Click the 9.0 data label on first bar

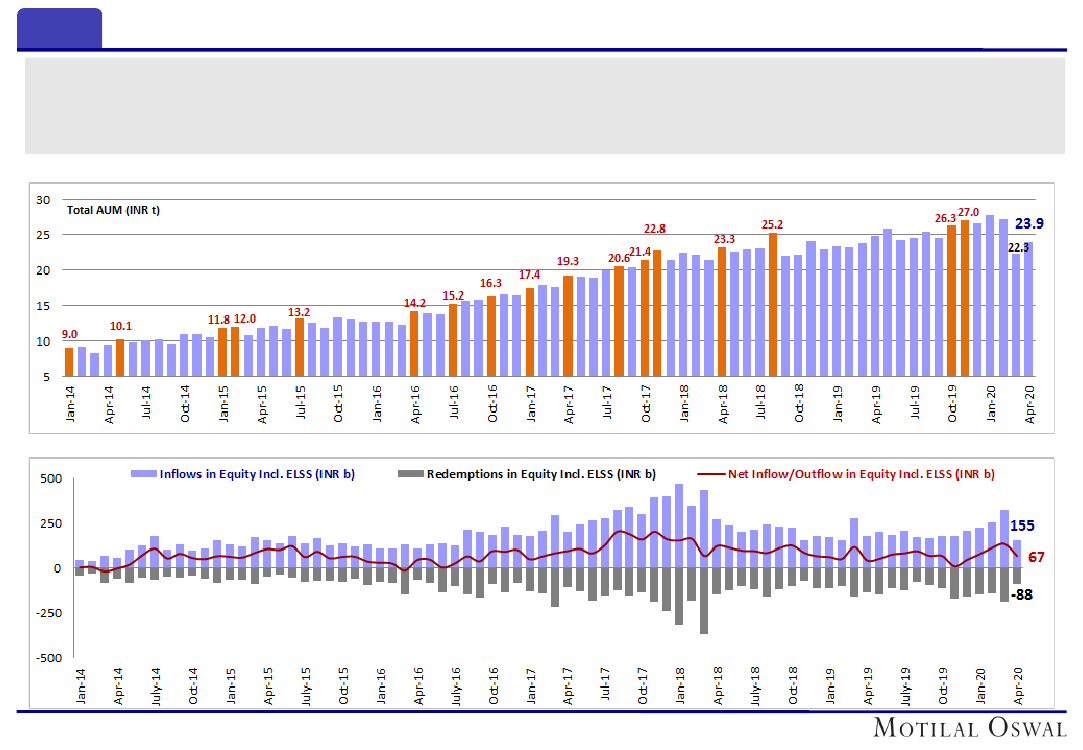click(70, 335)
